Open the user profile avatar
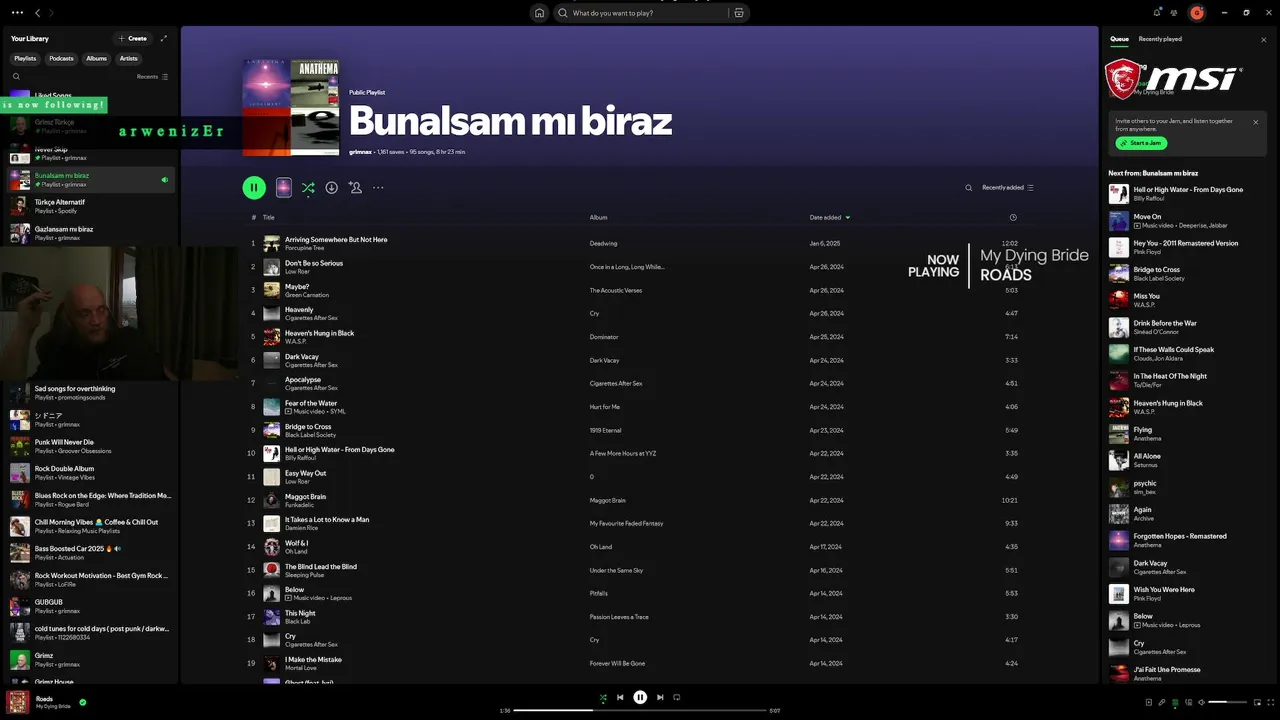Viewport: 1280px width, 720px height. pyautogui.click(x=1197, y=13)
